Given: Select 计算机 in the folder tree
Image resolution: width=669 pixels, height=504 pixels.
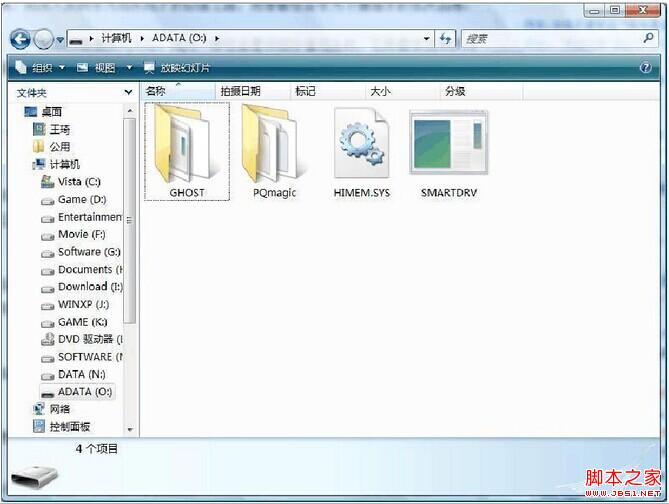Looking at the screenshot, I should [x=65, y=164].
